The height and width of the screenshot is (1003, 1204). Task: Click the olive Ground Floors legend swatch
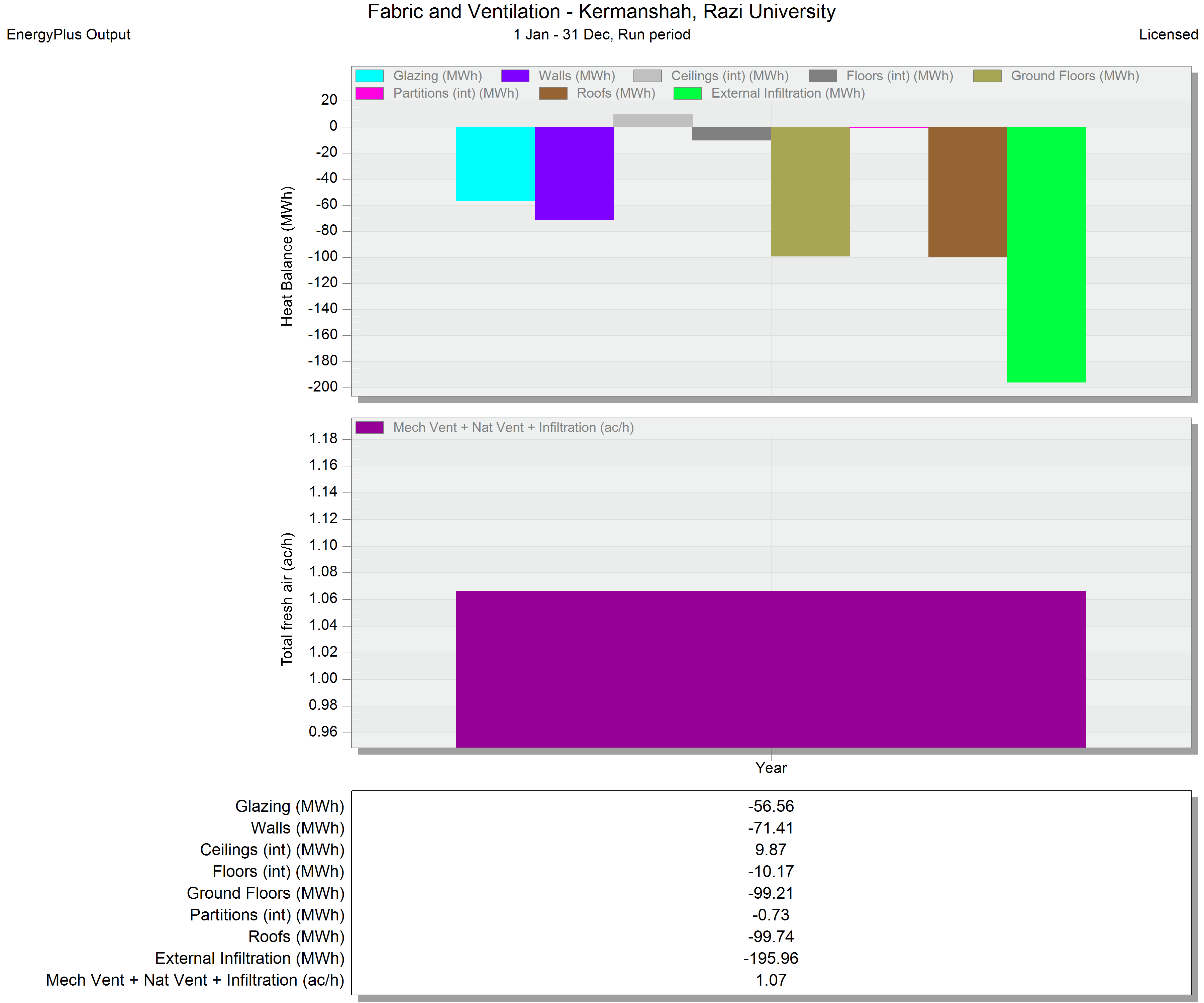987,76
